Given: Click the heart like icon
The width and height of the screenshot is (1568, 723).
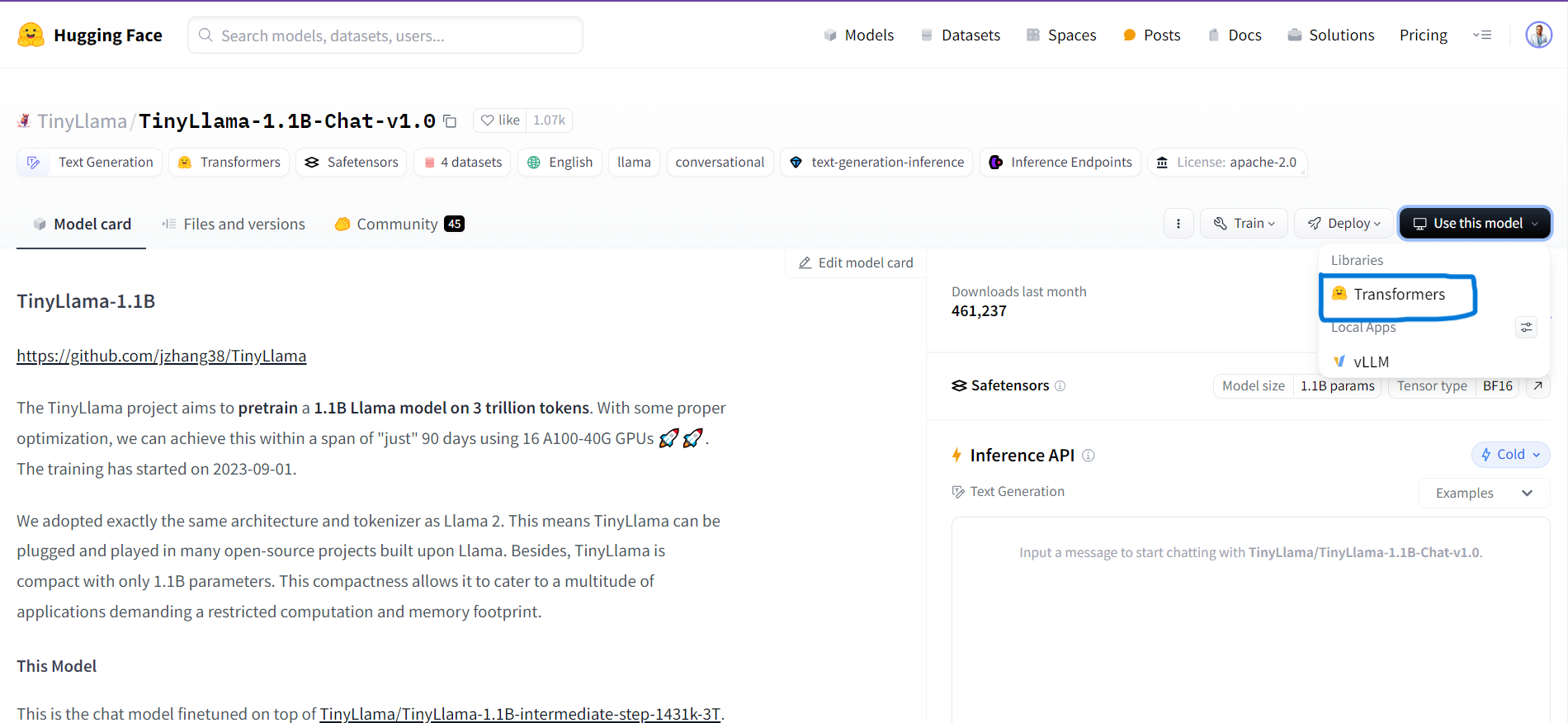Looking at the screenshot, I should point(487,120).
